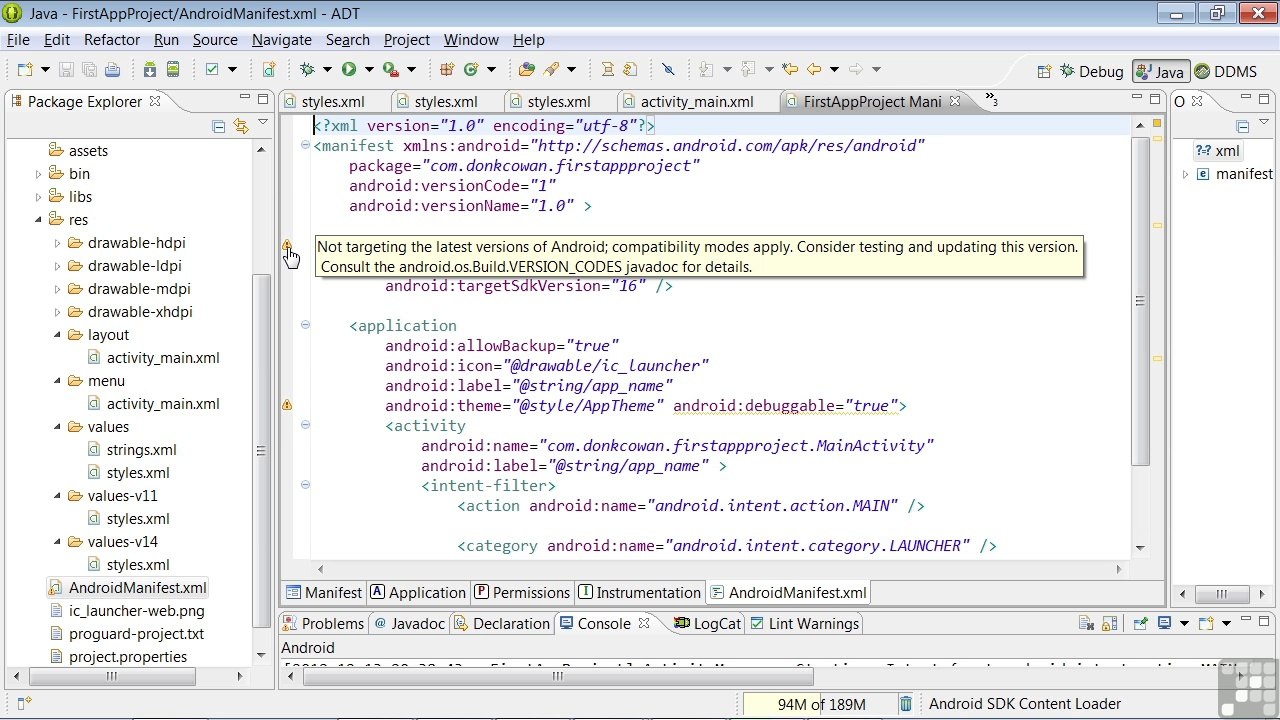The image size is (1280, 720).
Task: Click the New Android XML file icon
Action: tap(269, 70)
